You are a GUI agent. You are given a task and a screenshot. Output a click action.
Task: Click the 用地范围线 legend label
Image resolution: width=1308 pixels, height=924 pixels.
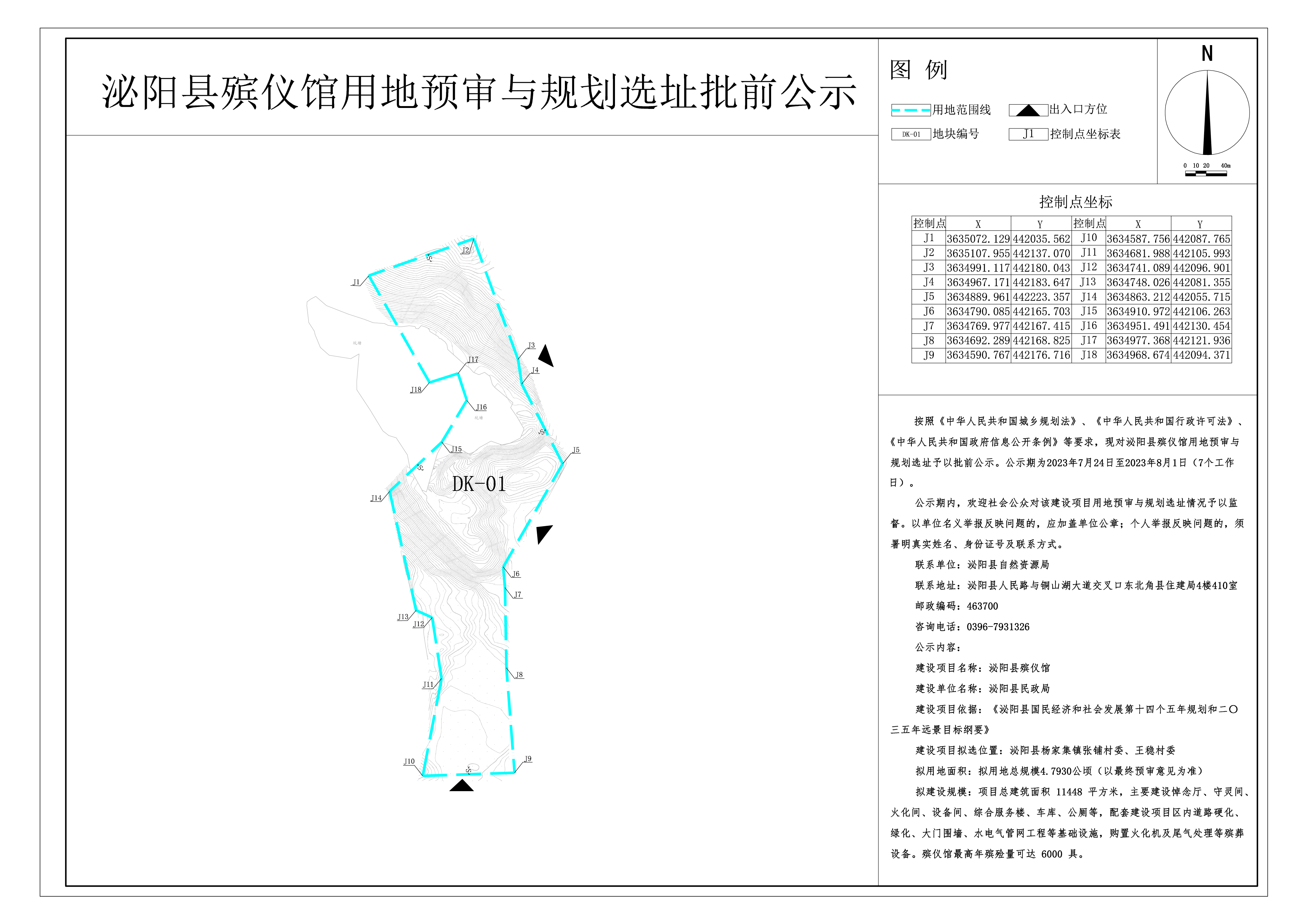click(x=961, y=110)
